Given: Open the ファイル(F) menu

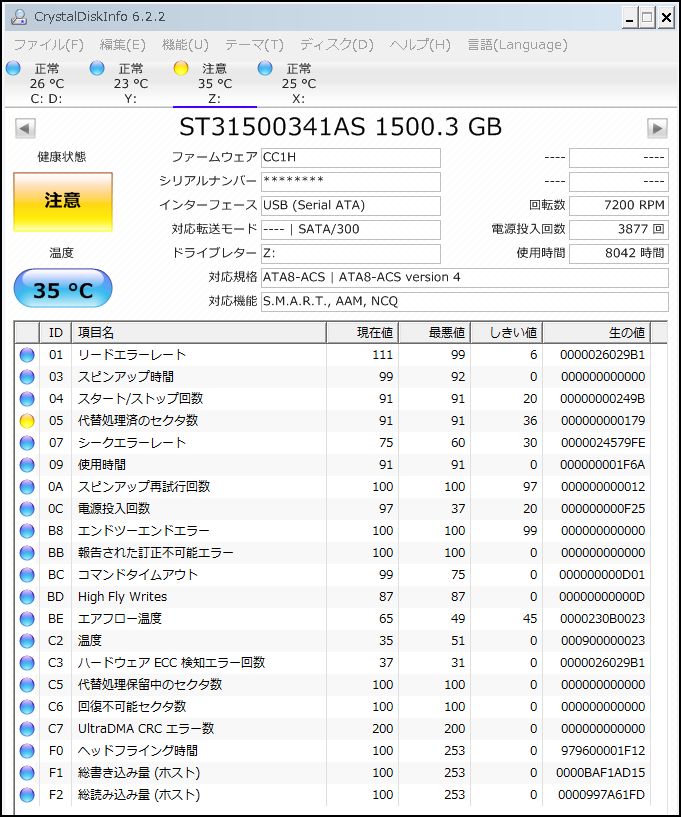Looking at the screenshot, I should pos(48,45).
